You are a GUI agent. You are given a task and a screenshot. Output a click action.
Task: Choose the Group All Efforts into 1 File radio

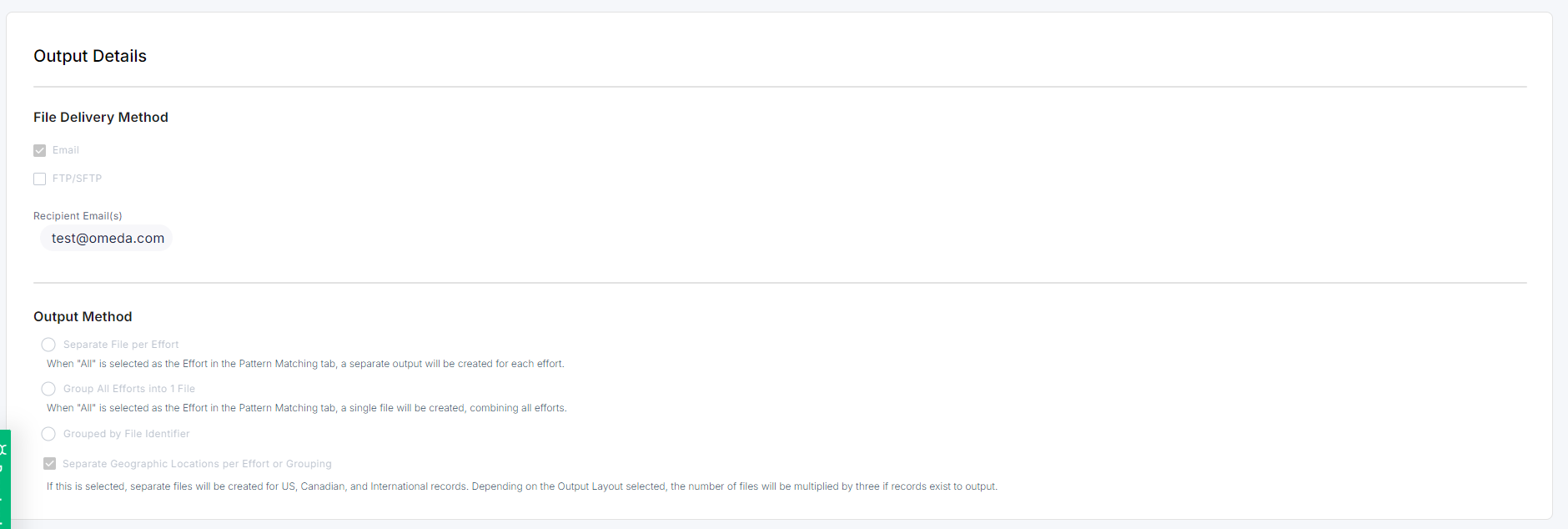click(48, 389)
